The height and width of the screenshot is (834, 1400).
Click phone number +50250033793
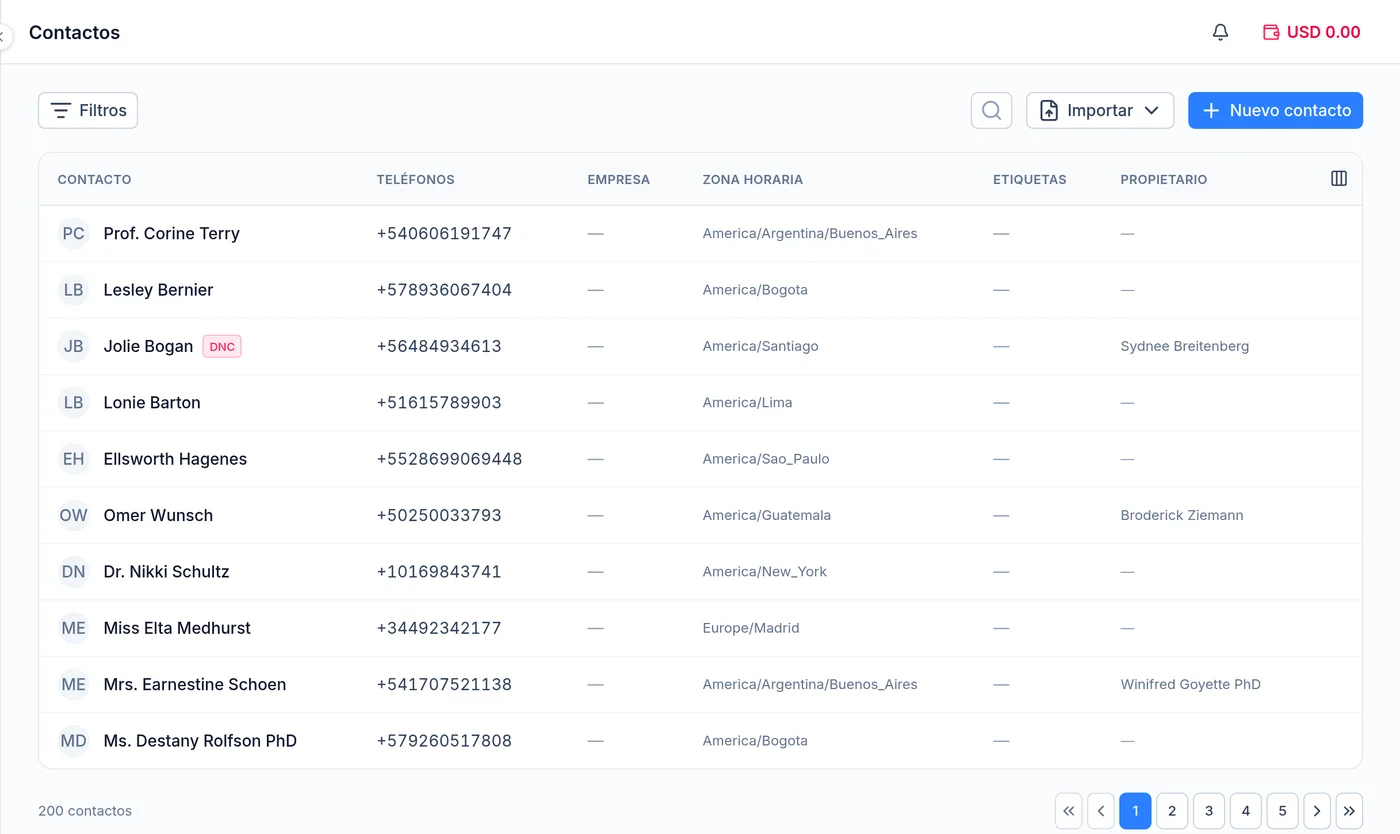pos(439,515)
